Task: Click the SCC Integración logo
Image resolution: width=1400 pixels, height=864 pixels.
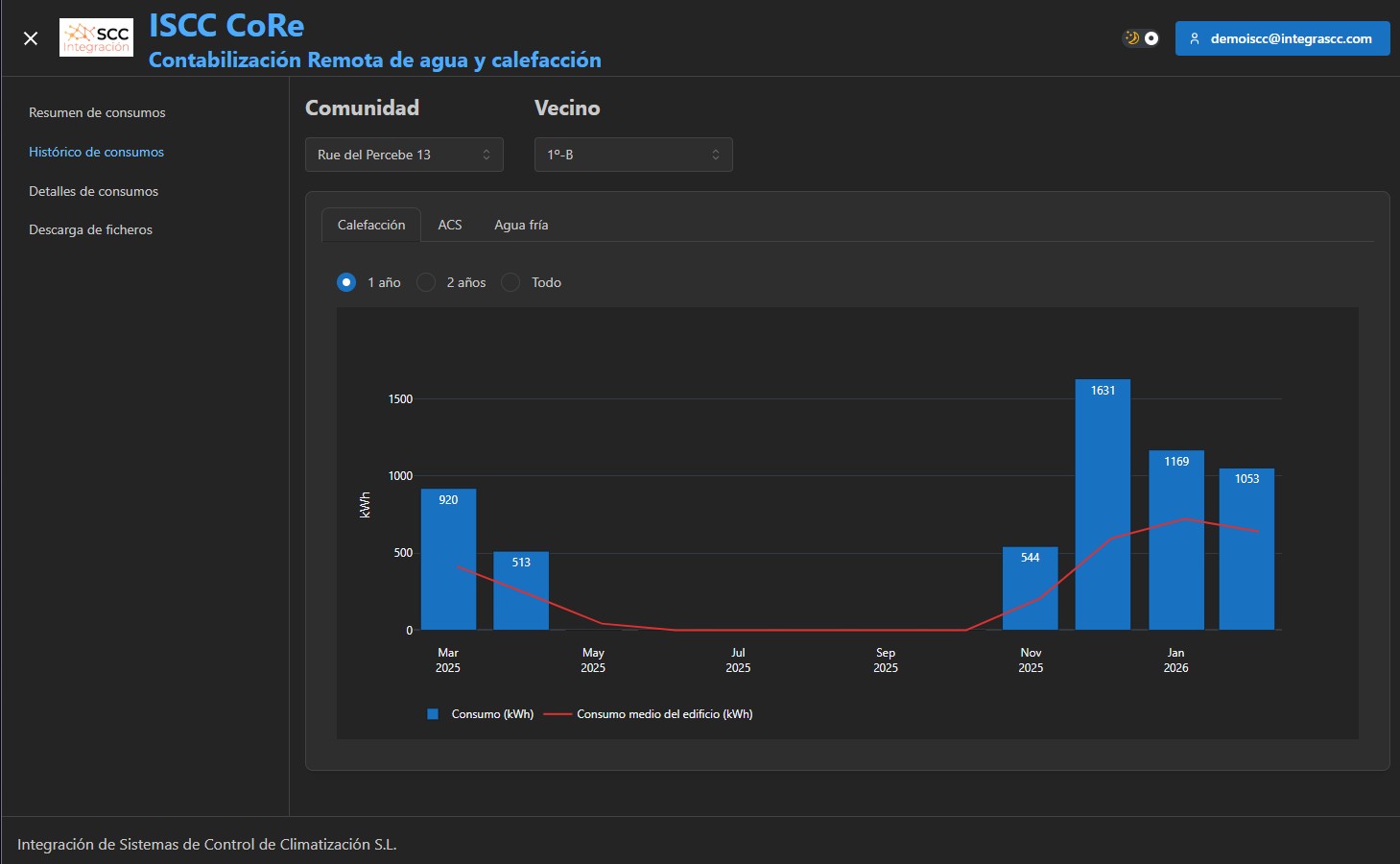Action: tap(96, 38)
